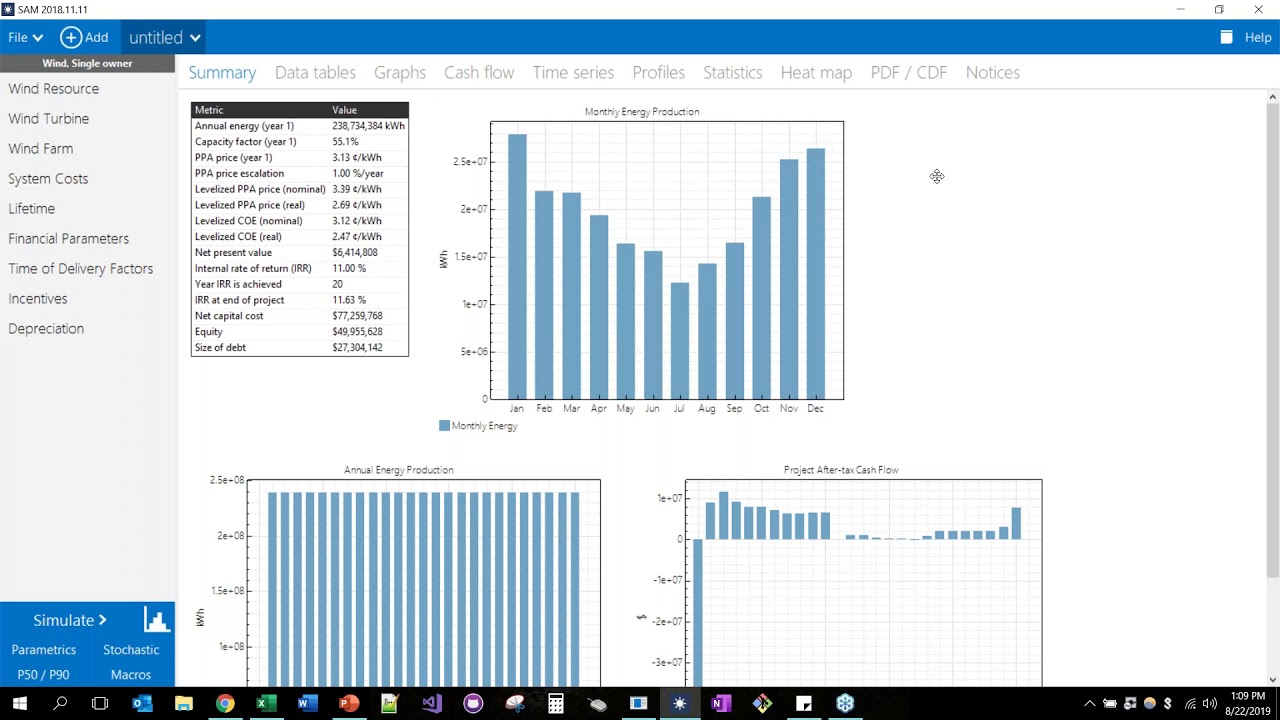Open Windows Search from the taskbar
Screen dimensions: 1280x720
pyautogui.click(x=60, y=704)
